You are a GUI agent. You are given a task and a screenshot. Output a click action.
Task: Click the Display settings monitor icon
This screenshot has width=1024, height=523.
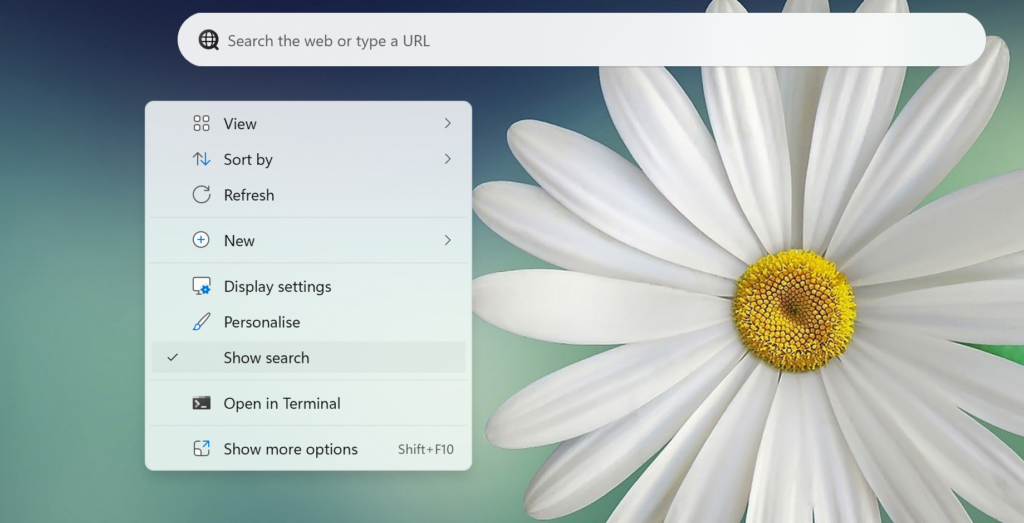[201, 286]
